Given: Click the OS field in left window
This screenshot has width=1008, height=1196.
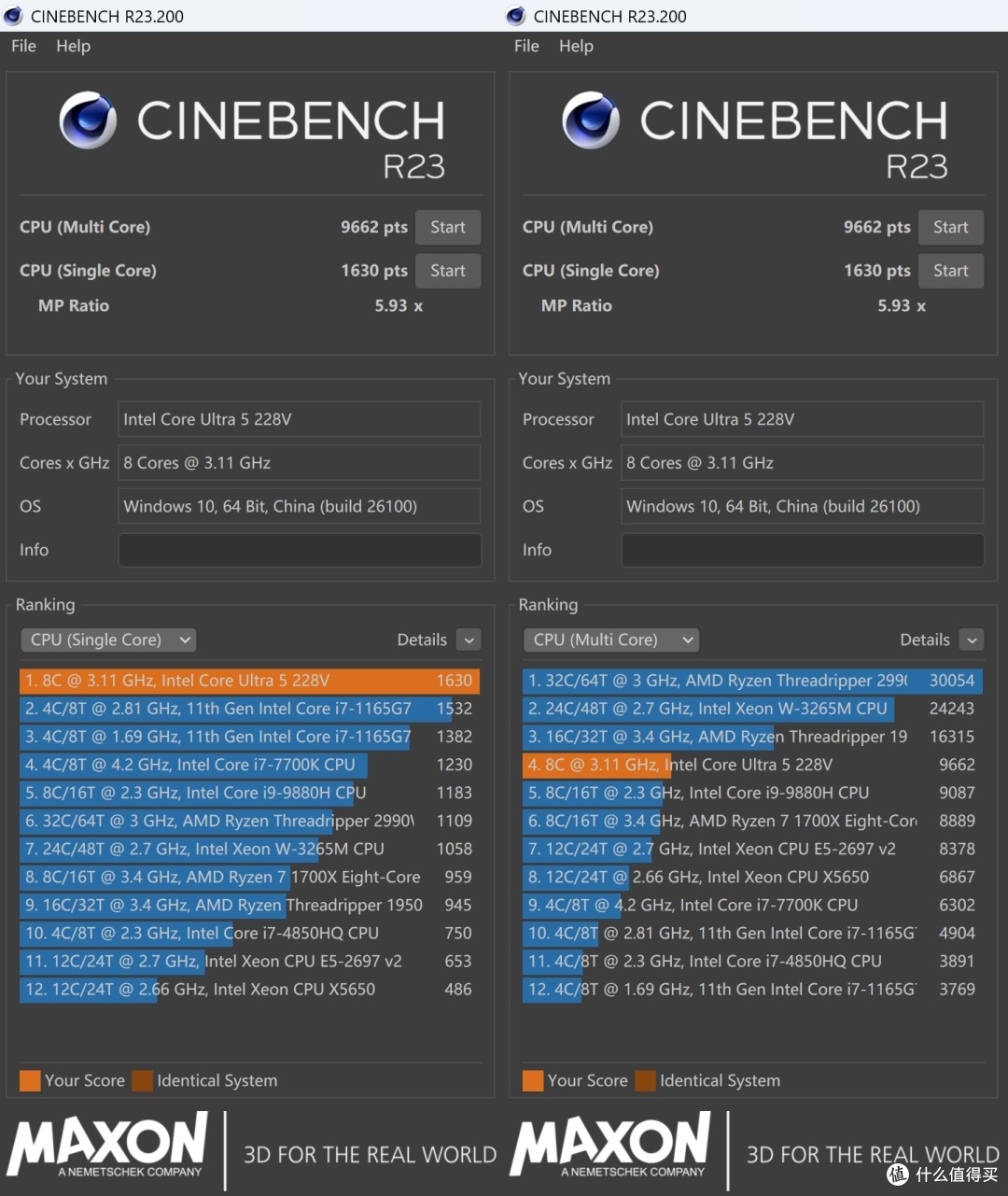Looking at the screenshot, I should point(300,506).
